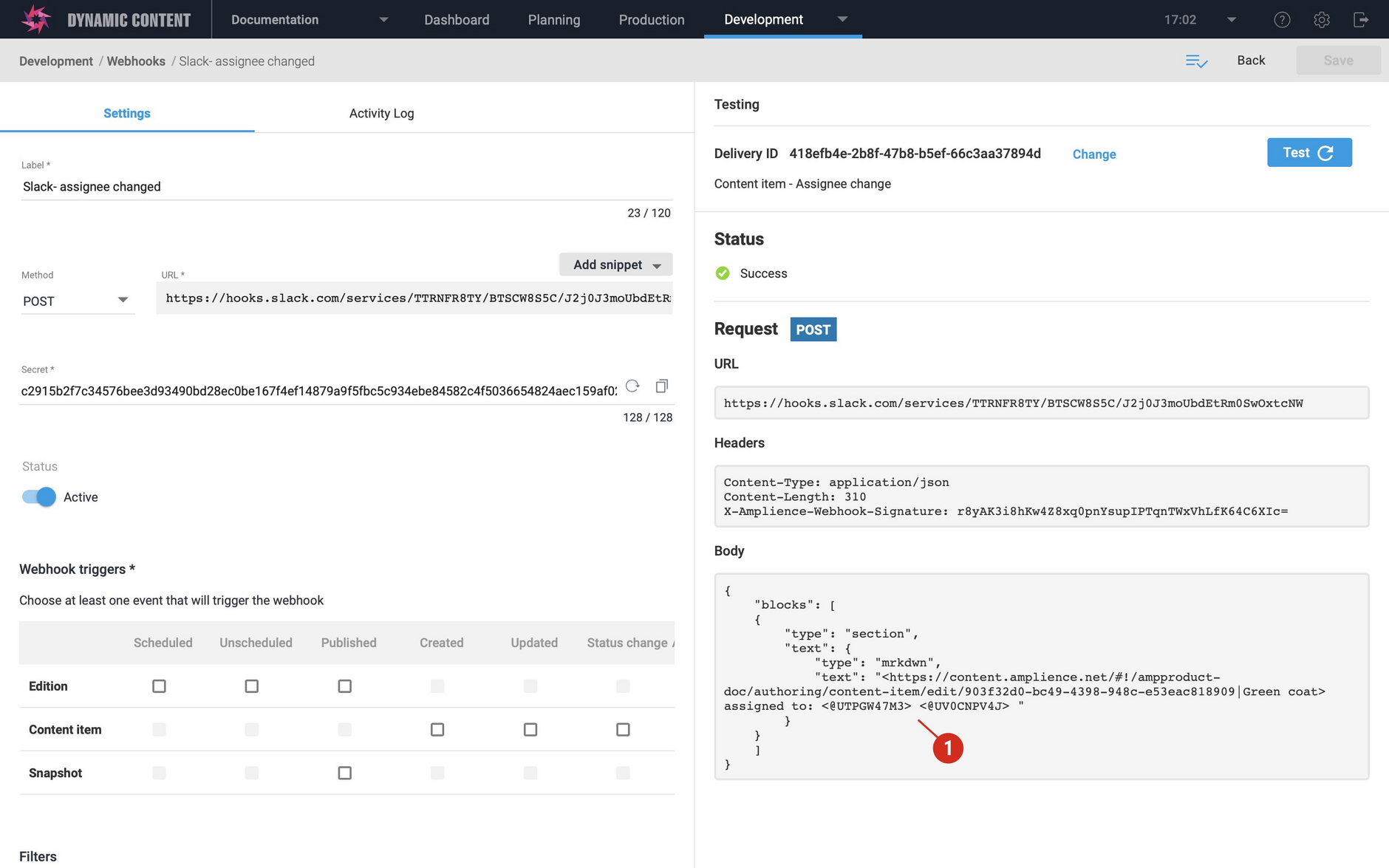Viewport: 1389px width, 868px height.
Task: Check Edition Published checkbox
Action: 344,686
